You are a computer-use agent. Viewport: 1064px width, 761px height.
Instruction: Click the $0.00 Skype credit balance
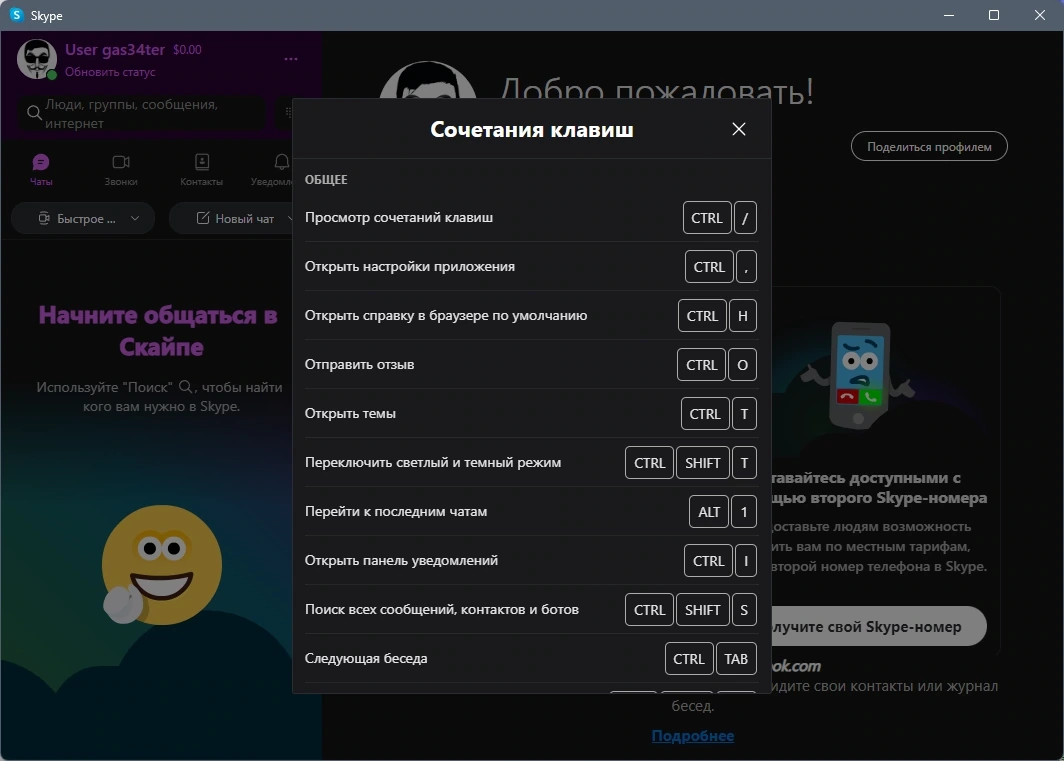click(x=187, y=50)
